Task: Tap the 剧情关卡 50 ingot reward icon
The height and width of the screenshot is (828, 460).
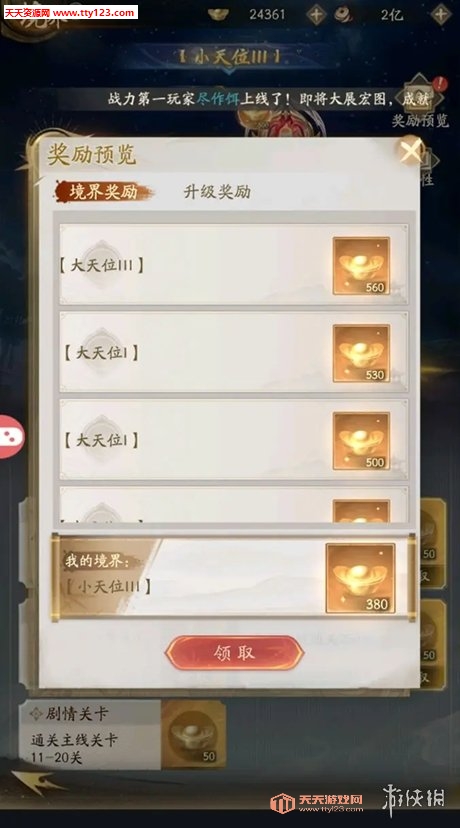Action: tap(193, 735)
